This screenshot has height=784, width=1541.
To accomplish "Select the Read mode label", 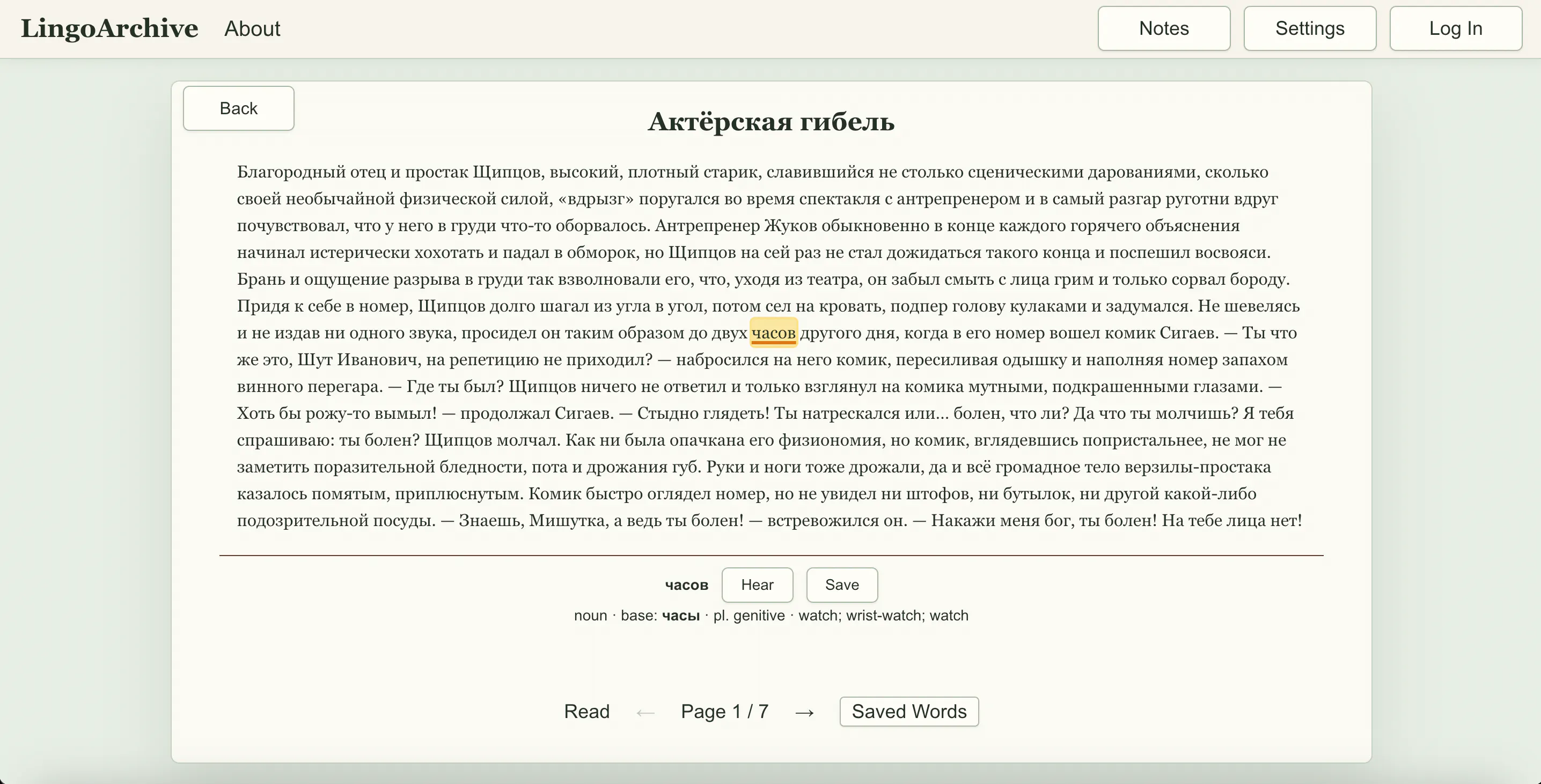I will point(586,712).
